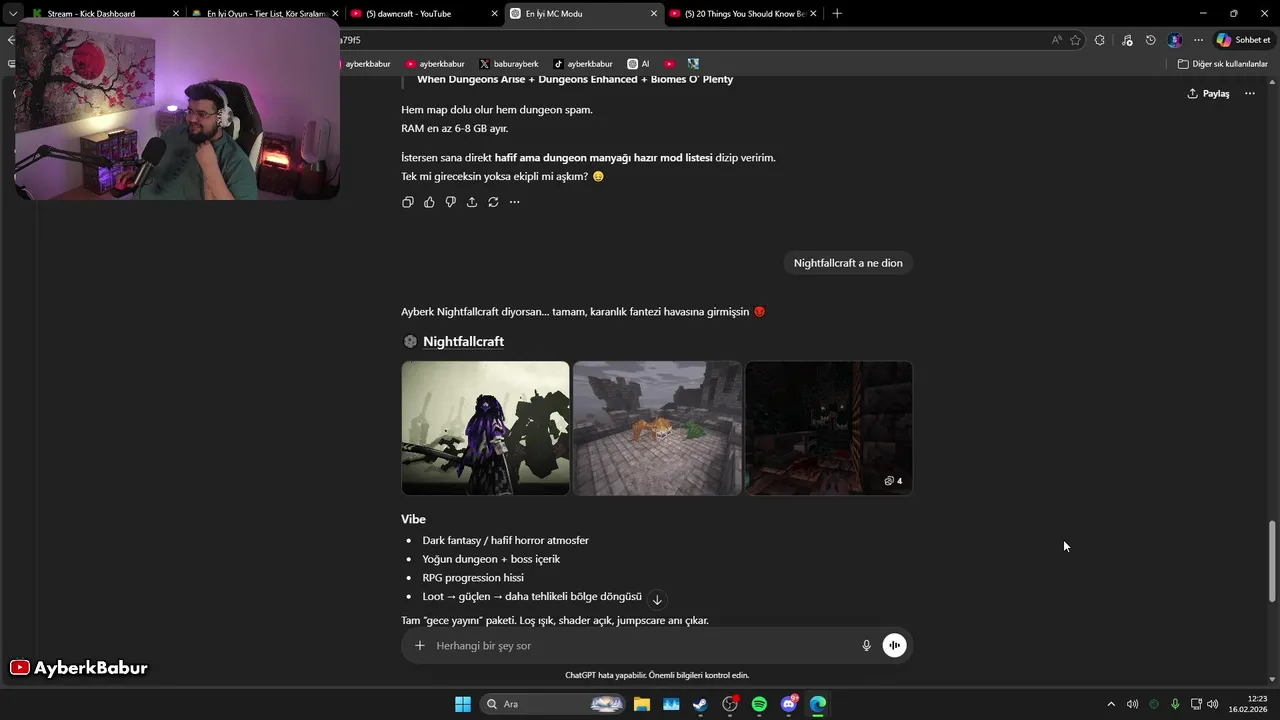The image size is (1280, 720).
Task: Open browser extensions icon
Action: coord(1100,40)
